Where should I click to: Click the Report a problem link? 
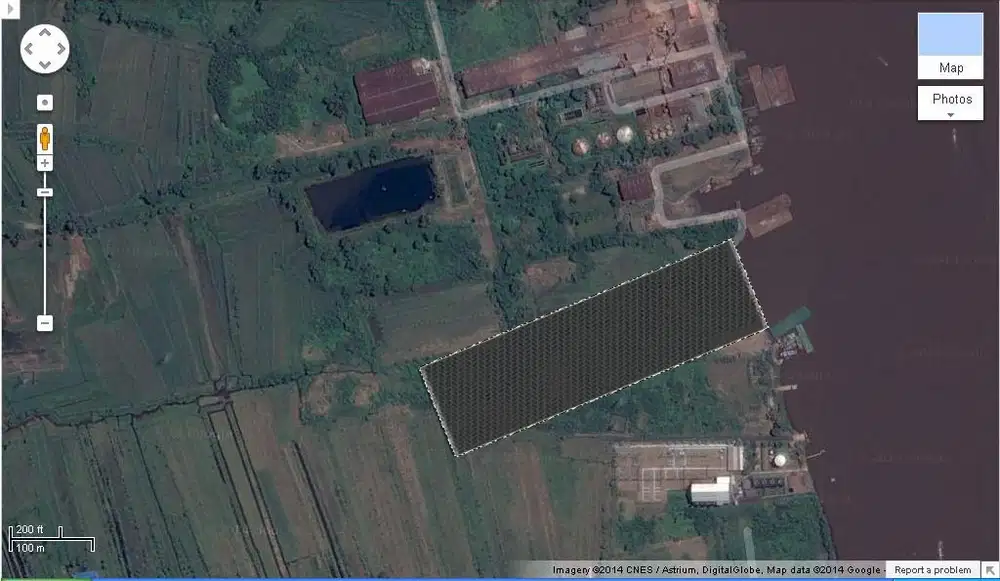pyautogui.click(x=932, y=570)
